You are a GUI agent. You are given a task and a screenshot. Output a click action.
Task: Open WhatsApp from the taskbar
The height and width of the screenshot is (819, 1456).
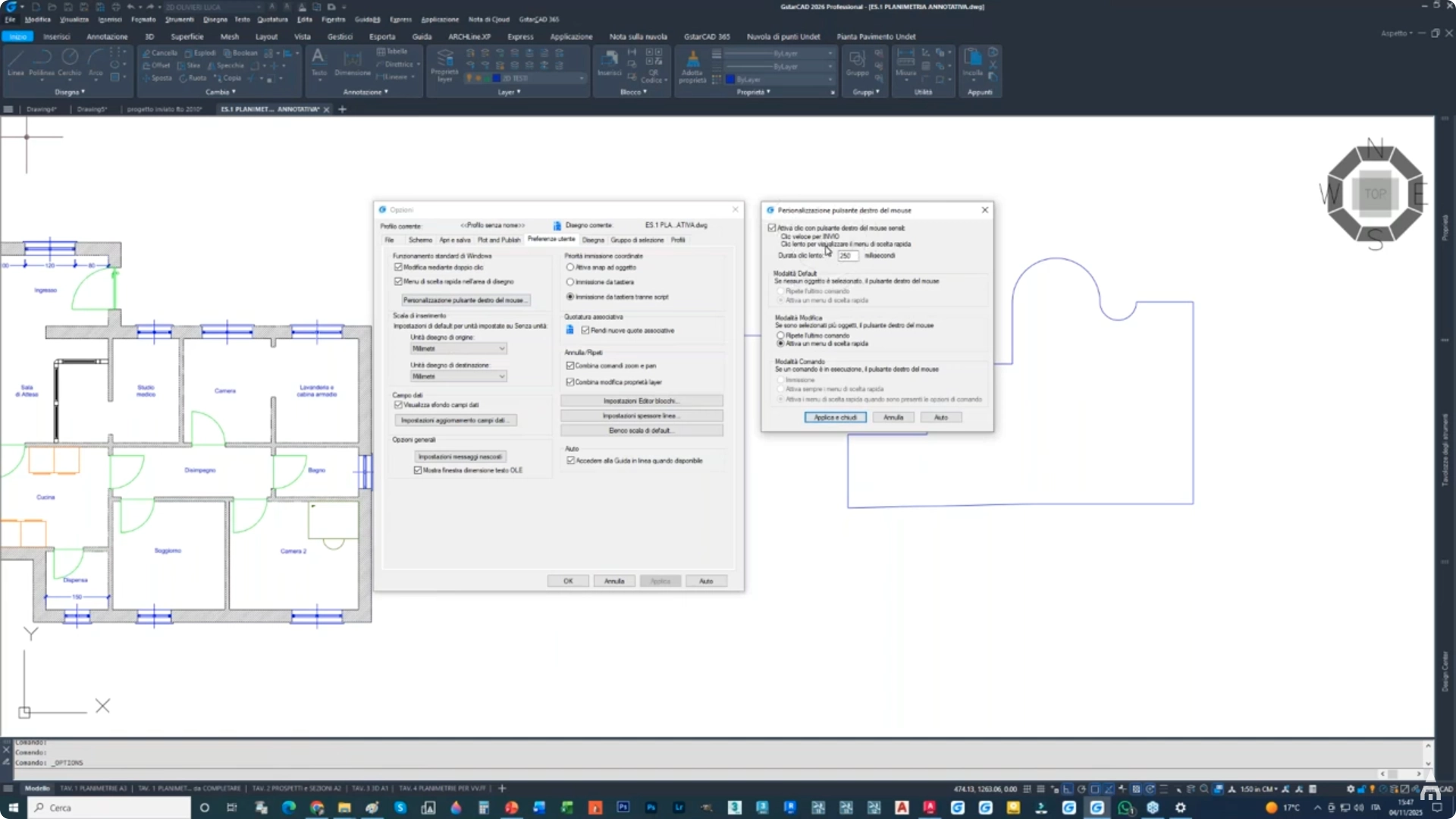pyautogui.click(x=1125, y=808)
